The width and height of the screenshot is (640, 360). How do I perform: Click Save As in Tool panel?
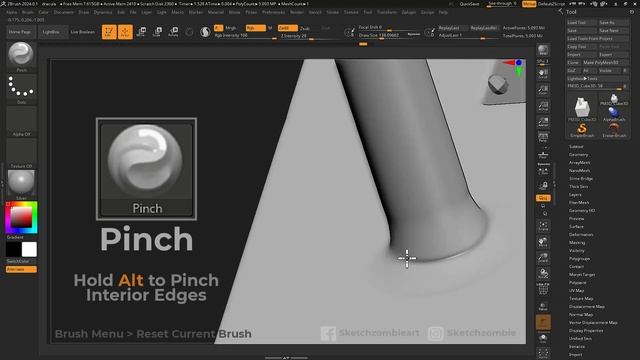click(x=613, y=22)
